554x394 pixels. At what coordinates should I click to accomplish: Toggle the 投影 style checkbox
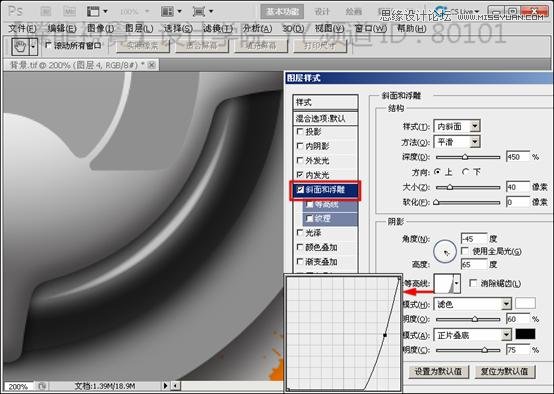(300, 132)
